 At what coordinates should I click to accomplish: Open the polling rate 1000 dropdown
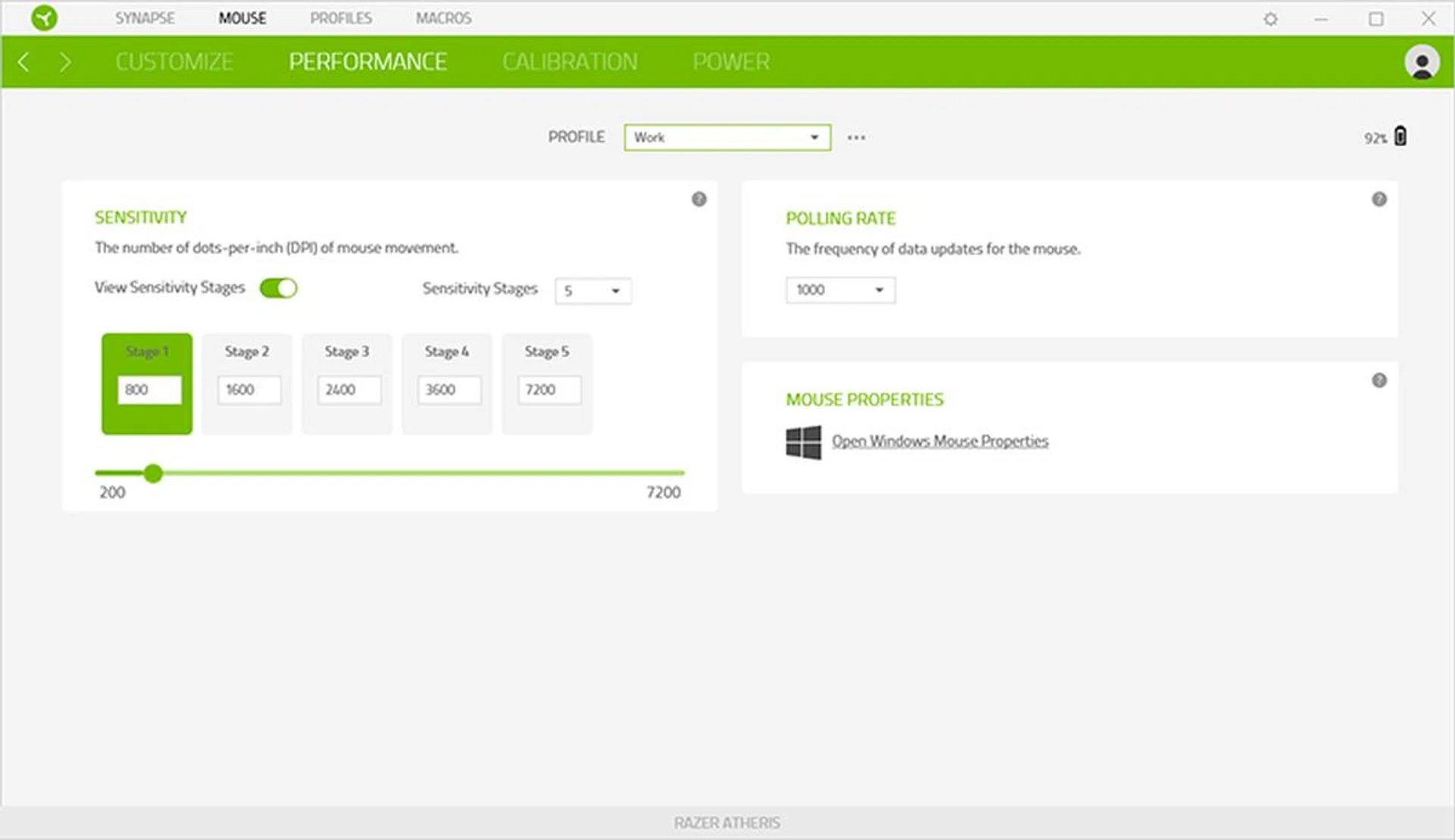(x=840, y=290)
